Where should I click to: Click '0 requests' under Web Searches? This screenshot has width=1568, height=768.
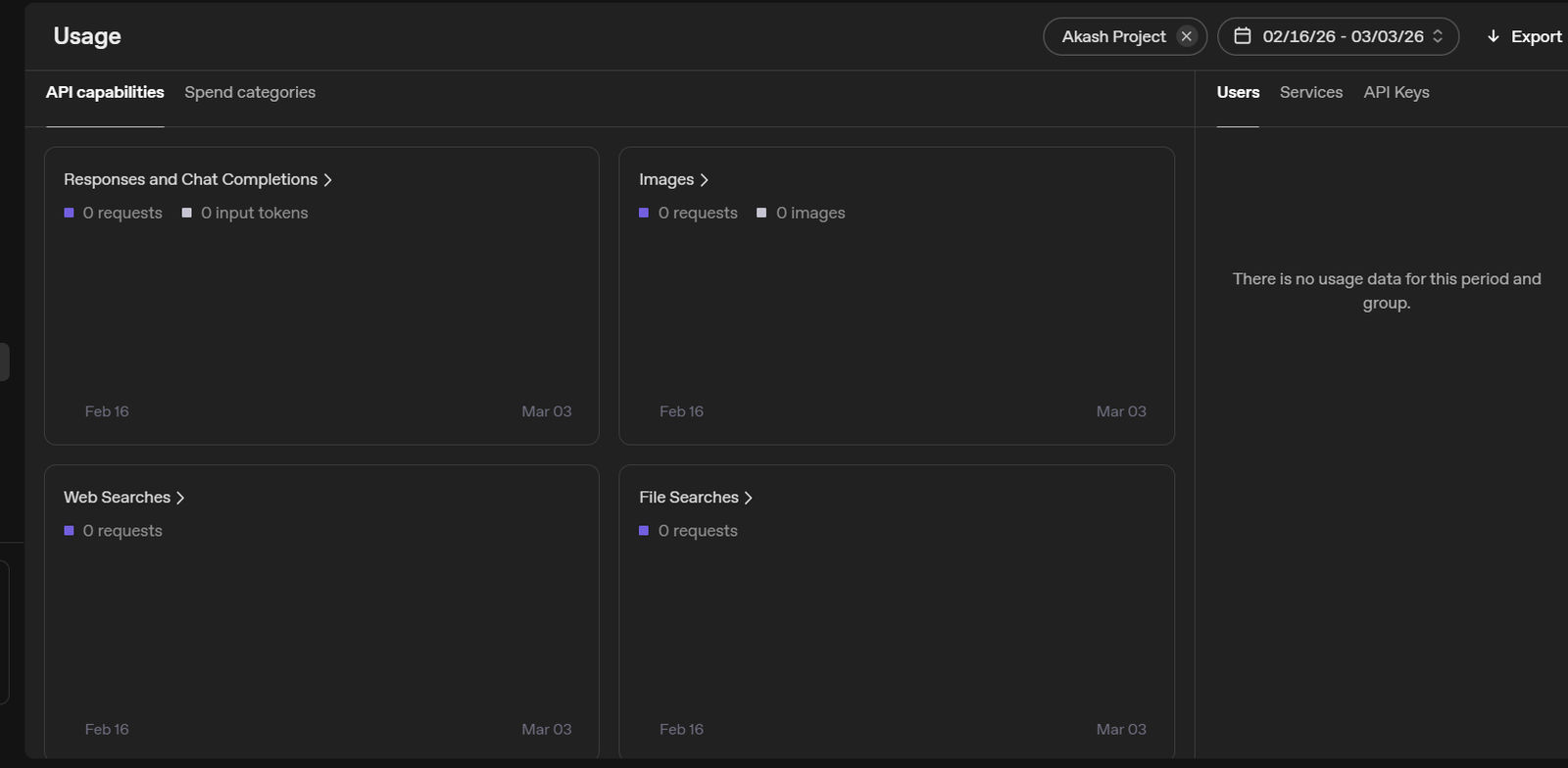click(x=122, y=530)
